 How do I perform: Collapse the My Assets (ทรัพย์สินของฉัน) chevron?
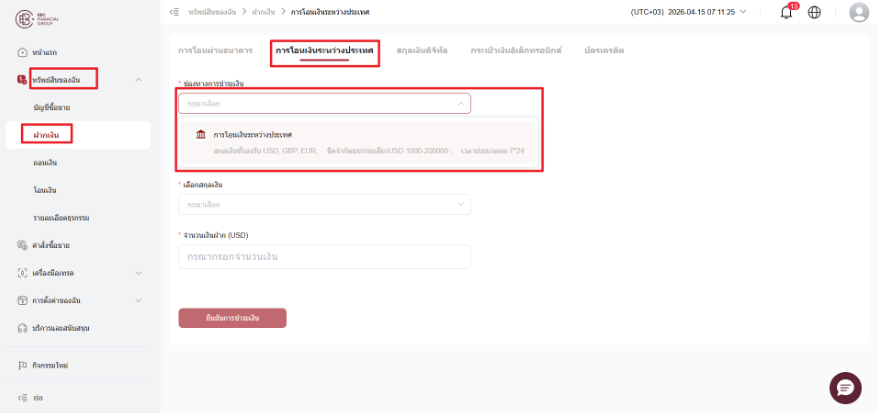pyautogui.click(x=139, y=80)
